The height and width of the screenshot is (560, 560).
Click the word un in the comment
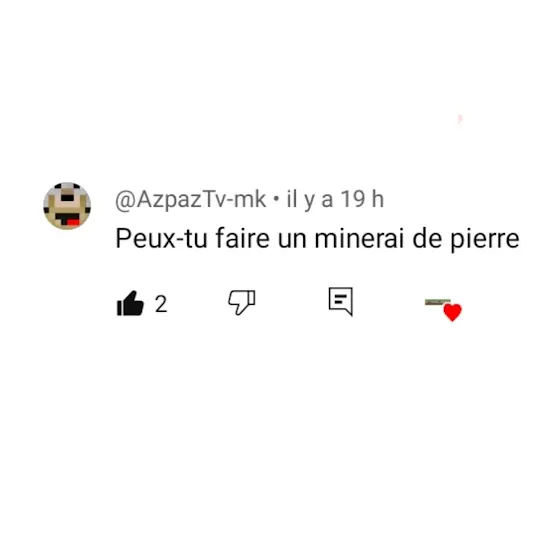pyautogui.click(x=292, y=240)
